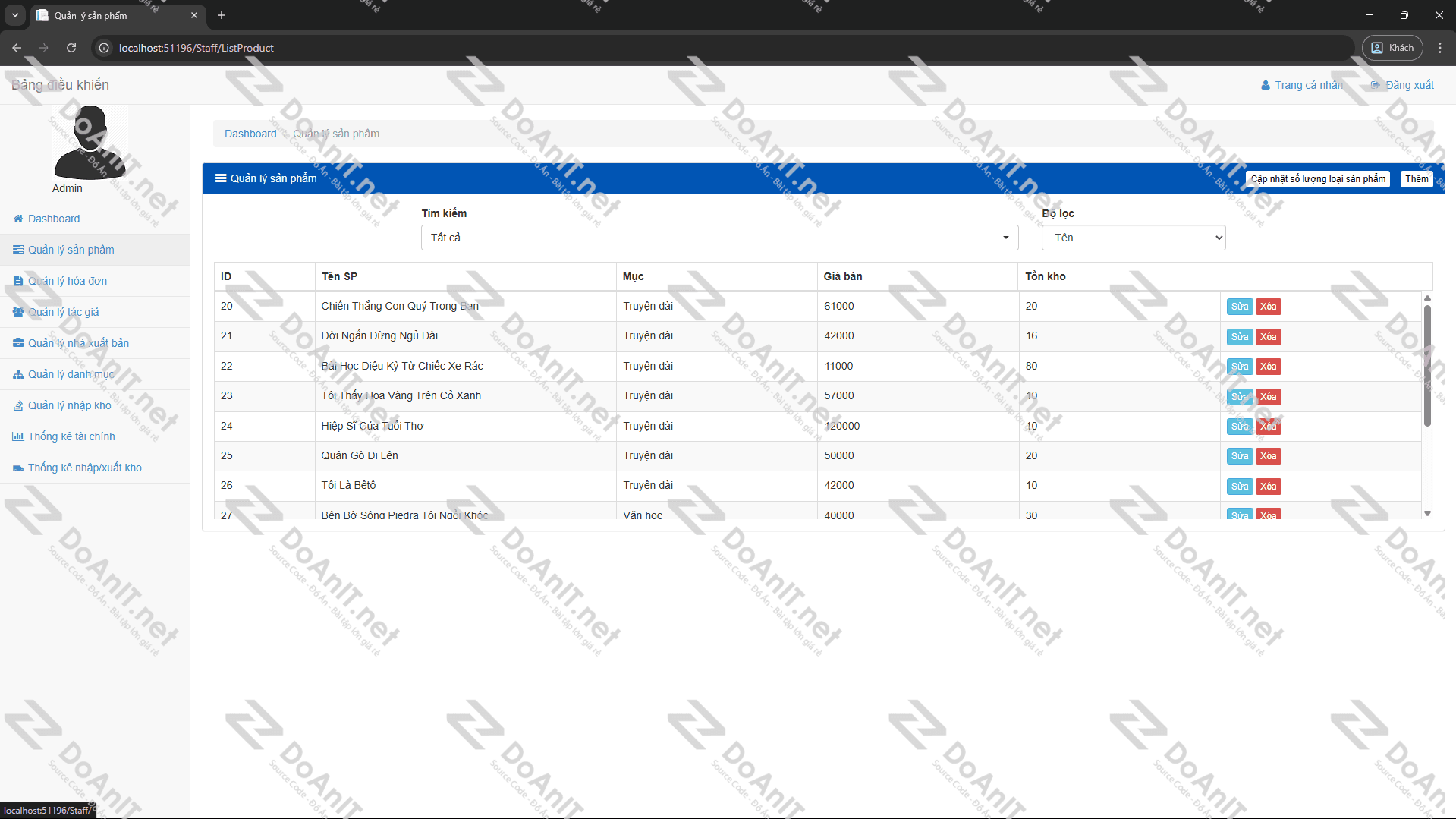Click Cập nhật số lượng loại sản phẩm
1456x819 pixels.
point(1317,179)
